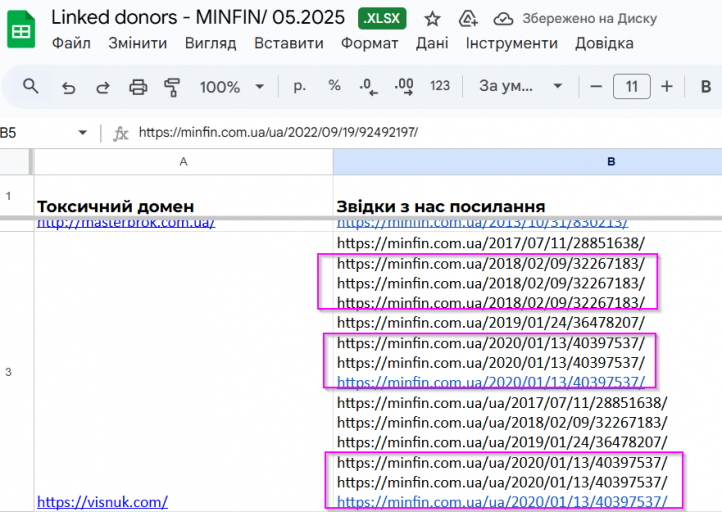Format as percent
722x512 pixels.
coord(334,86)
